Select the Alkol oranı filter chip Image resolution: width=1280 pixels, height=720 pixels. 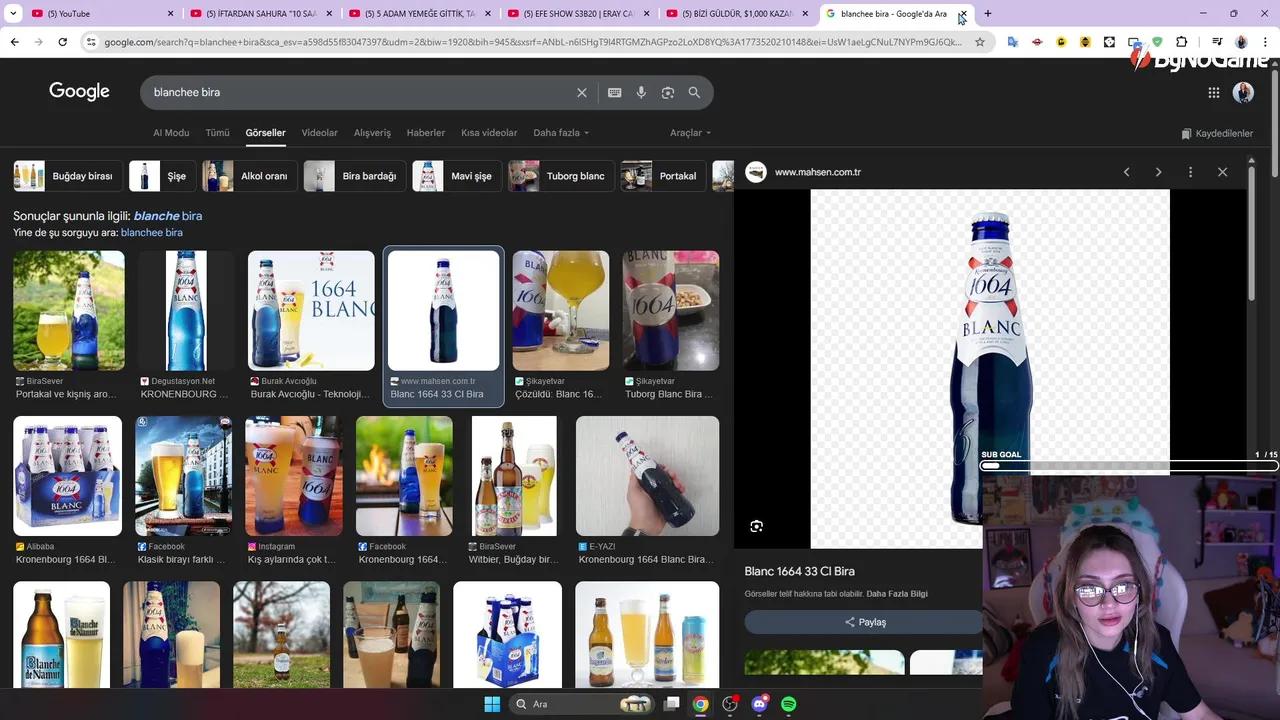click(x=250, y=176)
